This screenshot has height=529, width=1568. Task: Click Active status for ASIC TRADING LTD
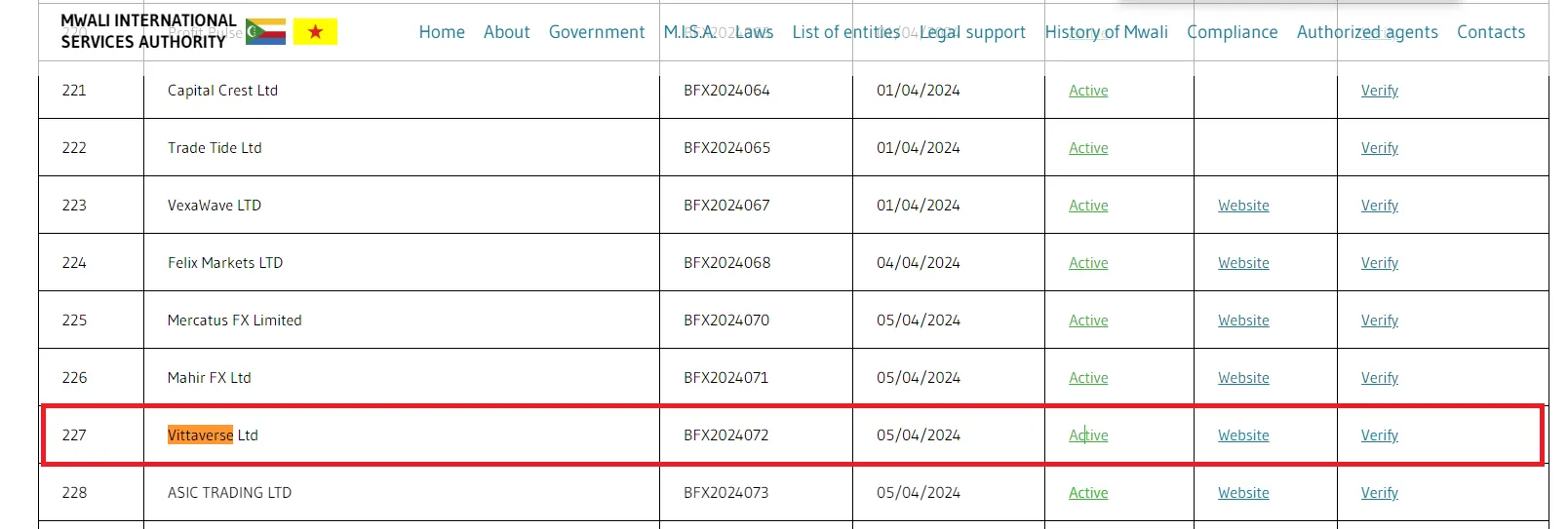1088,493
